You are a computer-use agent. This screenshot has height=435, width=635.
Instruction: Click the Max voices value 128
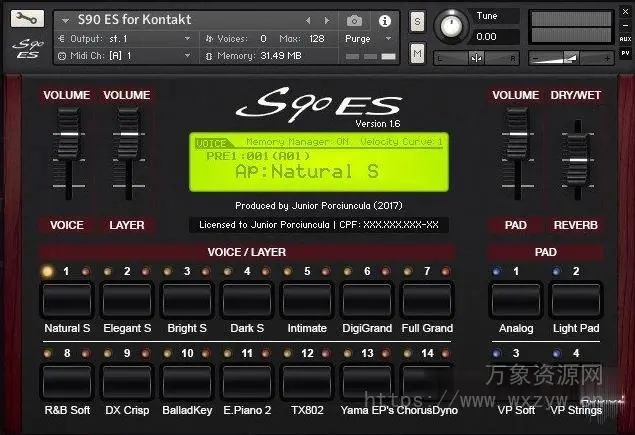(317, 39)
